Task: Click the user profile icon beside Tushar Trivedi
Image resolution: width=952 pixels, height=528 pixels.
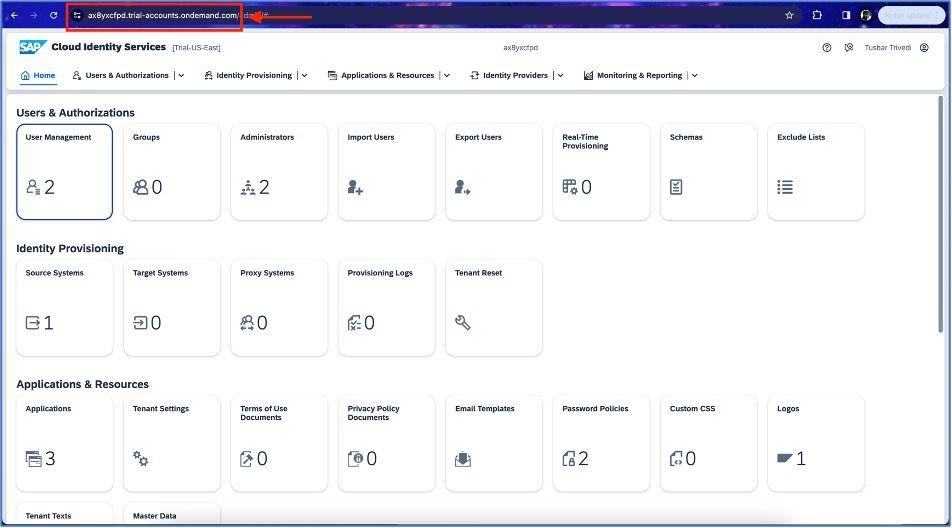Action: [924, 47]
